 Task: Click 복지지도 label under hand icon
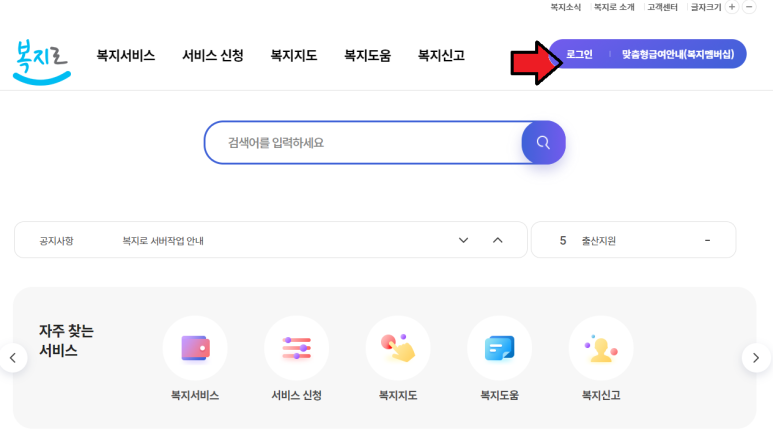coord(398,395)
